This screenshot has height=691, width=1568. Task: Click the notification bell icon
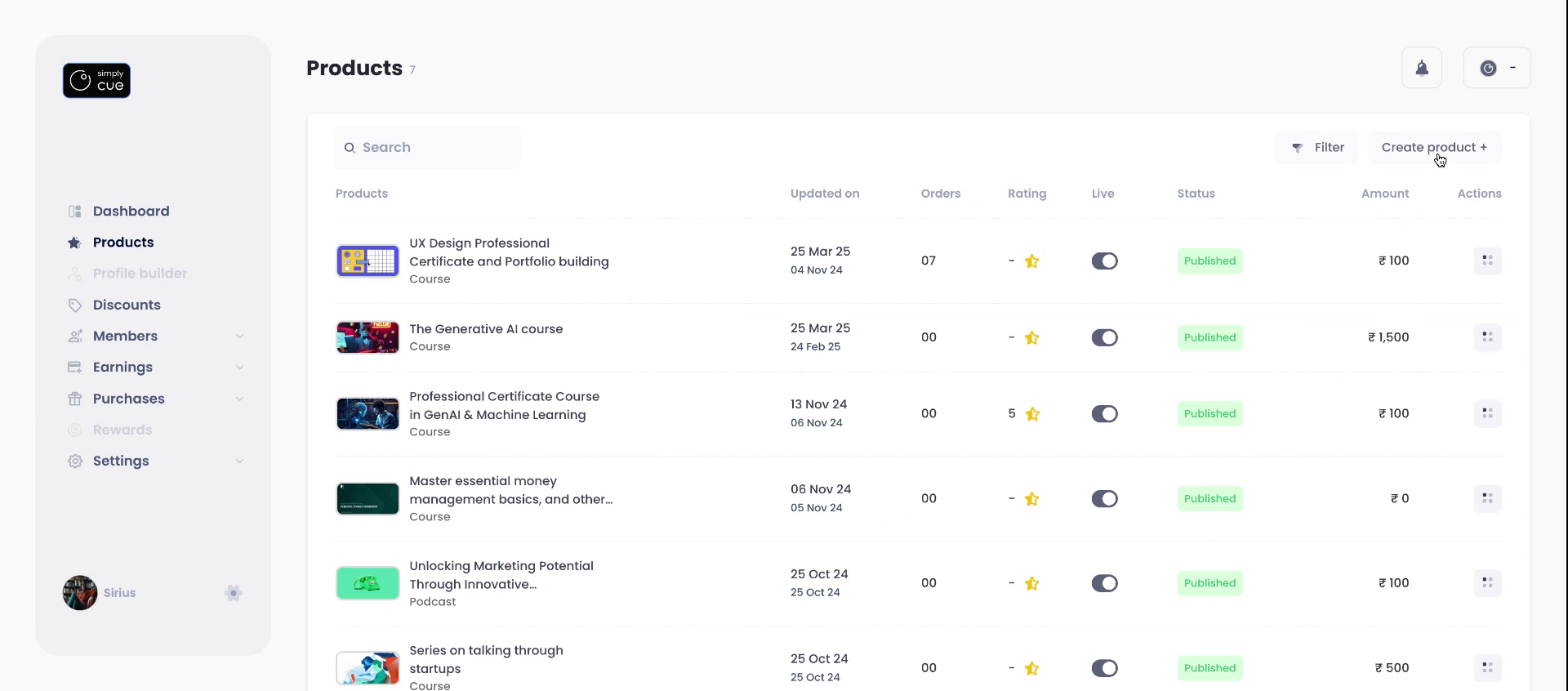click(x=1422, y=68)
